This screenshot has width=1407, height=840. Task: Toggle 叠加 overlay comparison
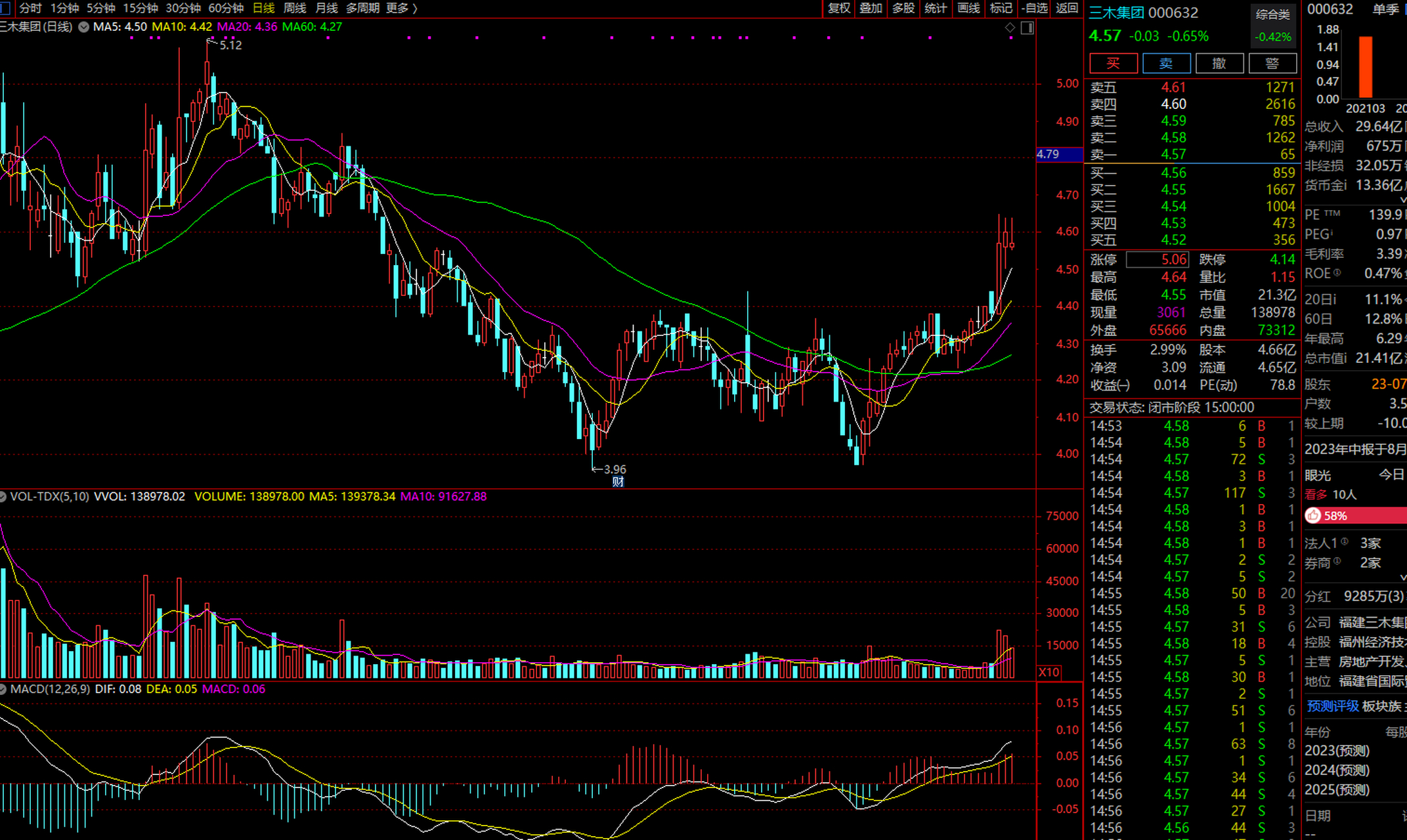tap(871, 8)
